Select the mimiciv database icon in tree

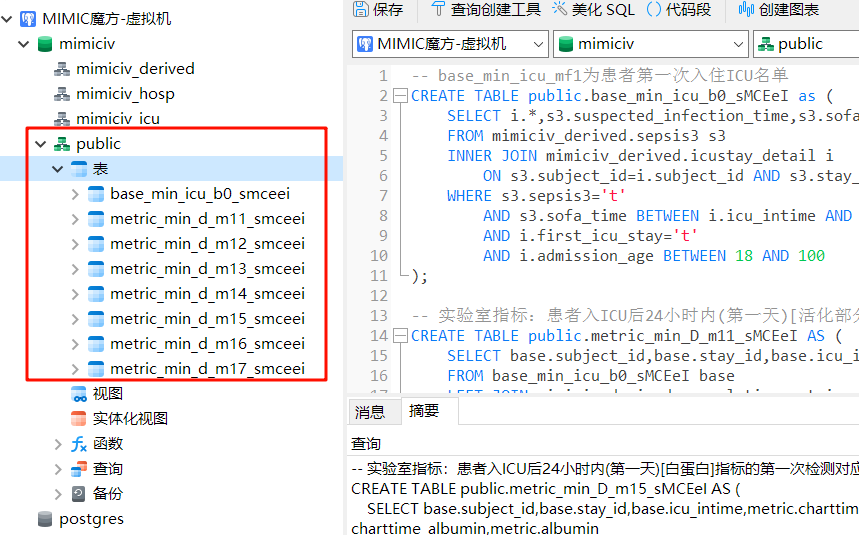tap(44, 44)
